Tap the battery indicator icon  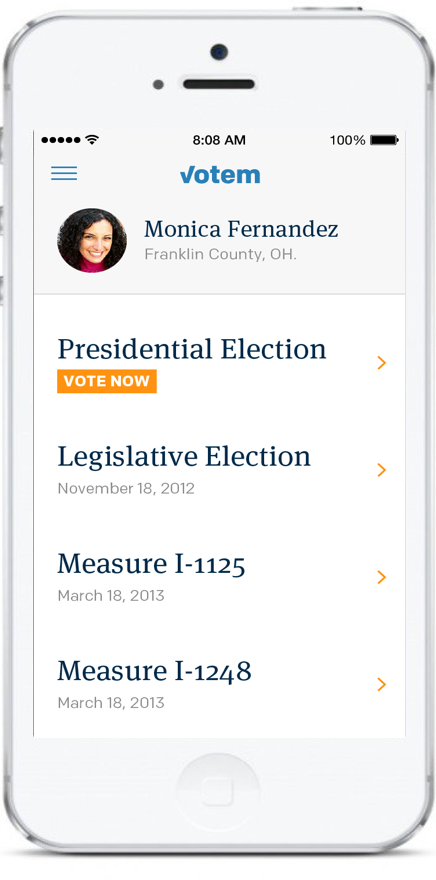(384, 140)
